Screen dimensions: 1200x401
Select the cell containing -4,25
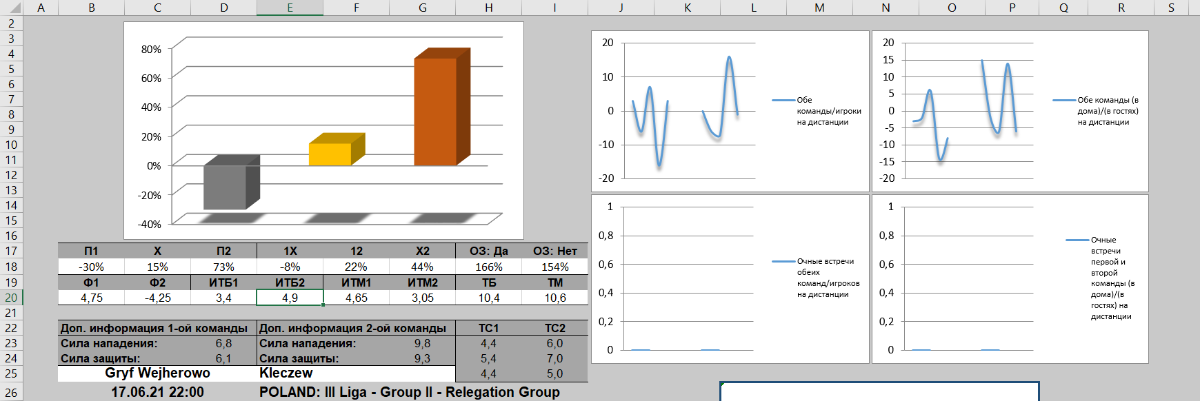[x=157, y=297]
